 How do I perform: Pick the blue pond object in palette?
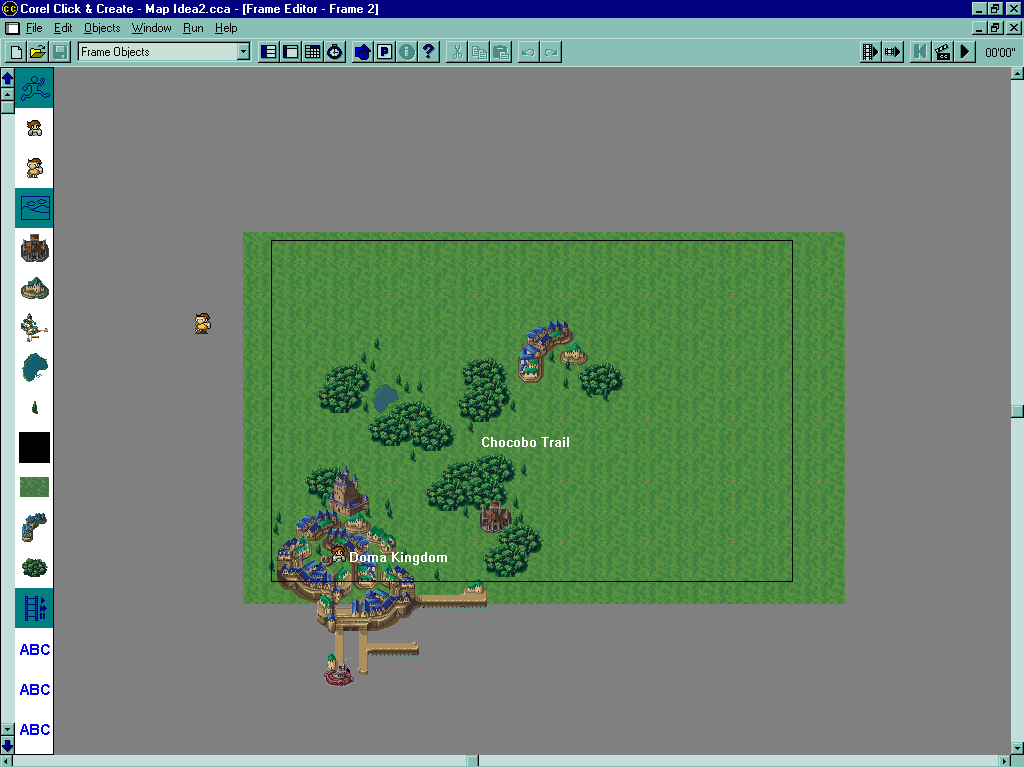pyautogui.click(x=35, y=368)
